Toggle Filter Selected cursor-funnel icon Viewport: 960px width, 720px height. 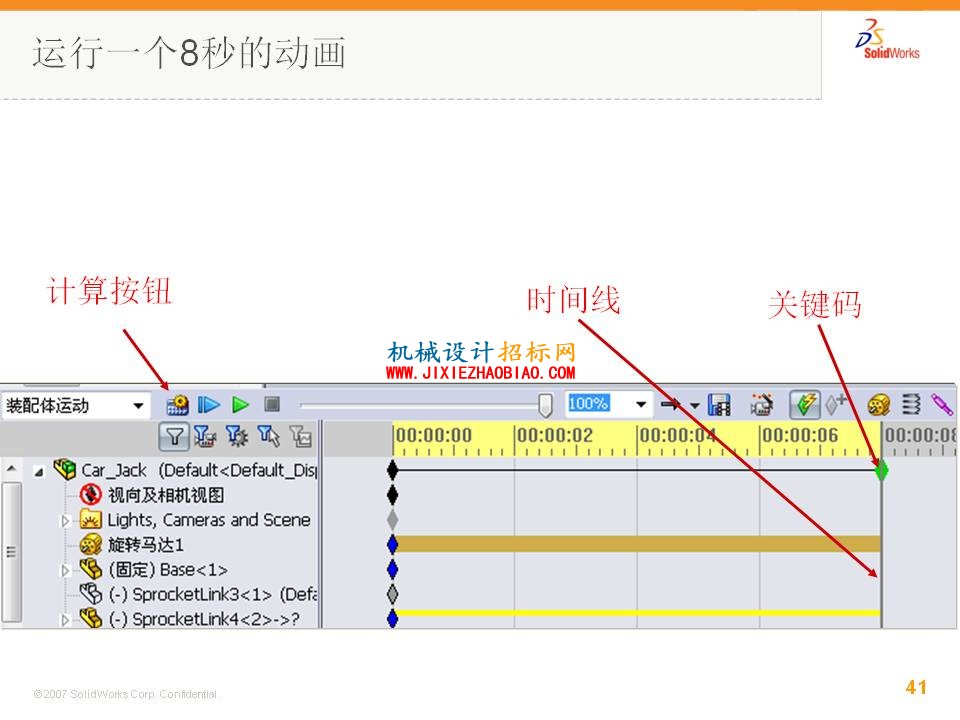[x=268, y=437]
